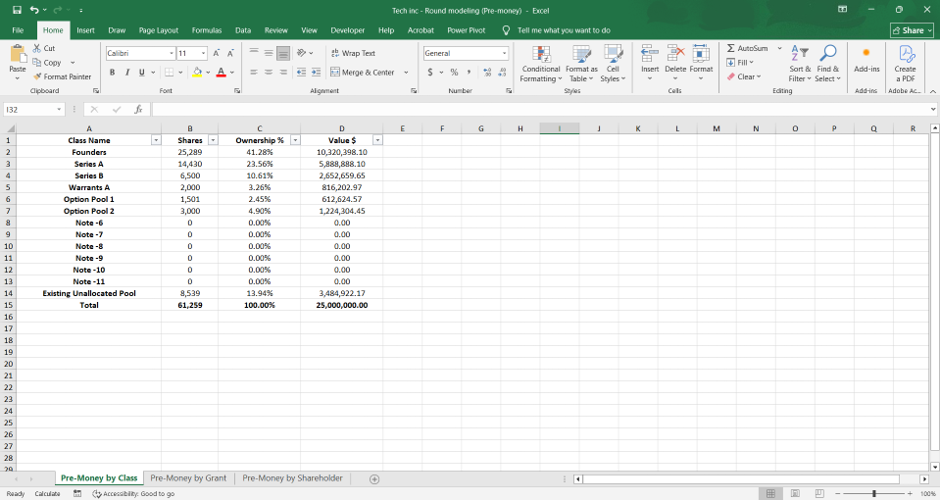
Task: Open the Value $ filter dropdown
Action: point(378,140)
